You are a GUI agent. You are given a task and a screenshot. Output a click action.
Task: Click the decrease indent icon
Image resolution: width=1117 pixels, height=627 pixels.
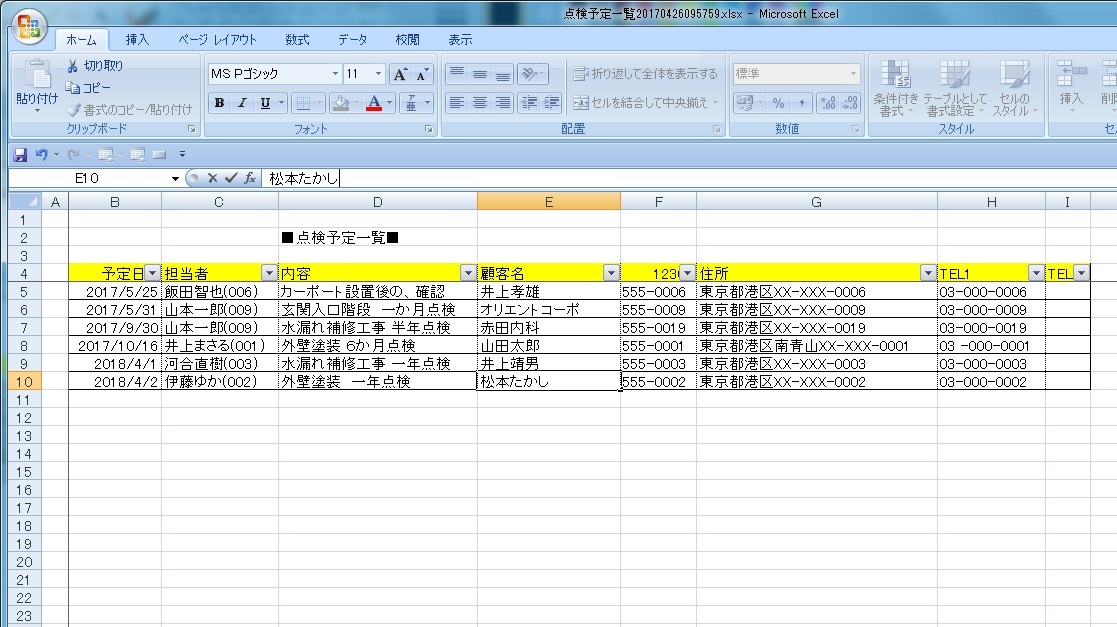point(529,103)
